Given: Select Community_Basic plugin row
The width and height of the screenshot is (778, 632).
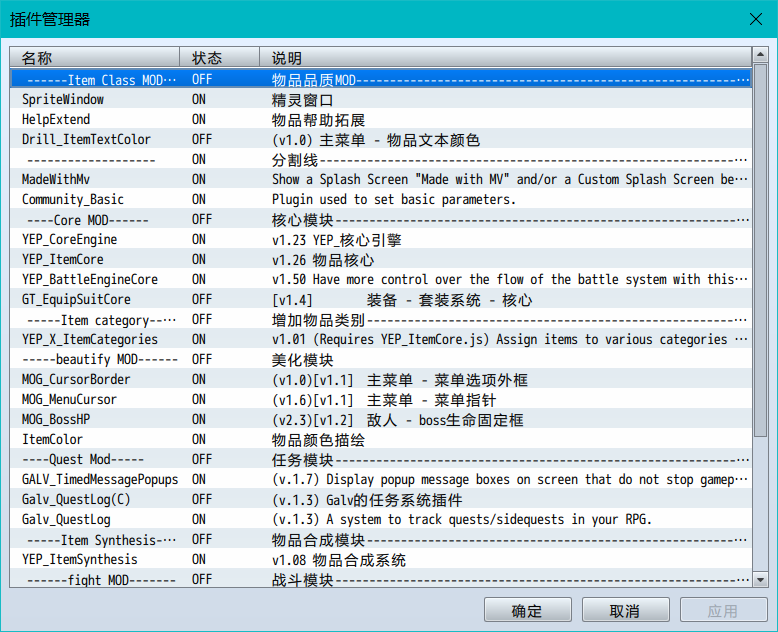Looking at the screenshot, I should click(x=380, y=199).
